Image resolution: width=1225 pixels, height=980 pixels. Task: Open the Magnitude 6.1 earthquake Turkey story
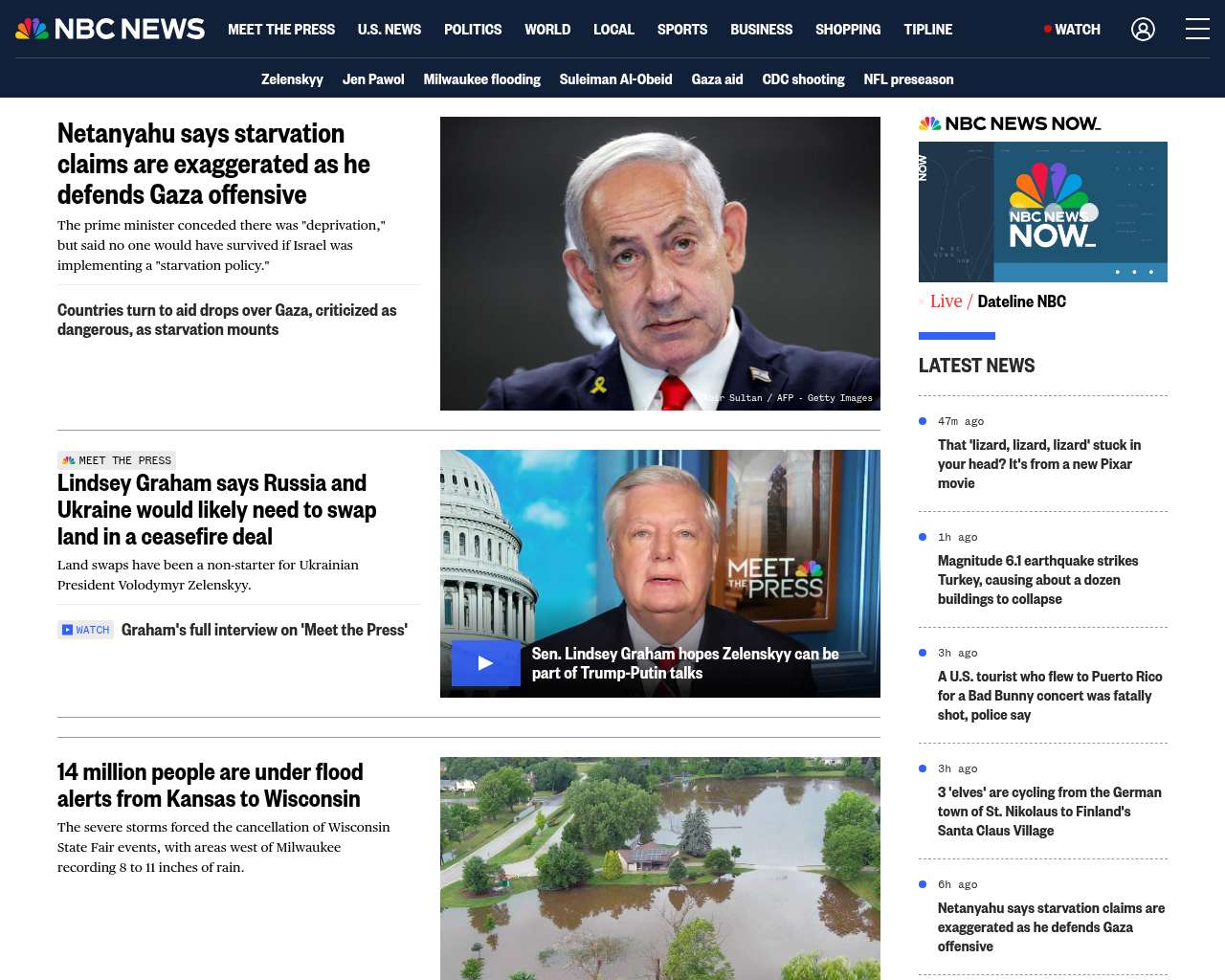[x=1038, y=580]
